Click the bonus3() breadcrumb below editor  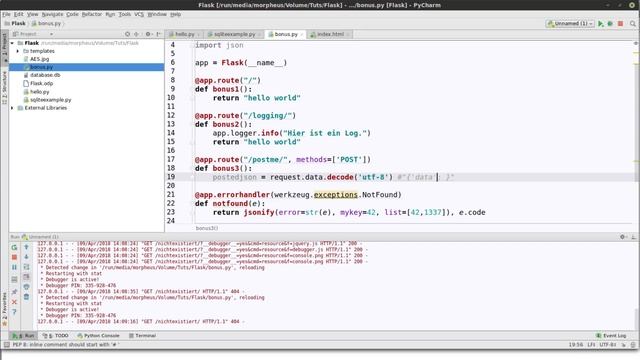(207, 228)
